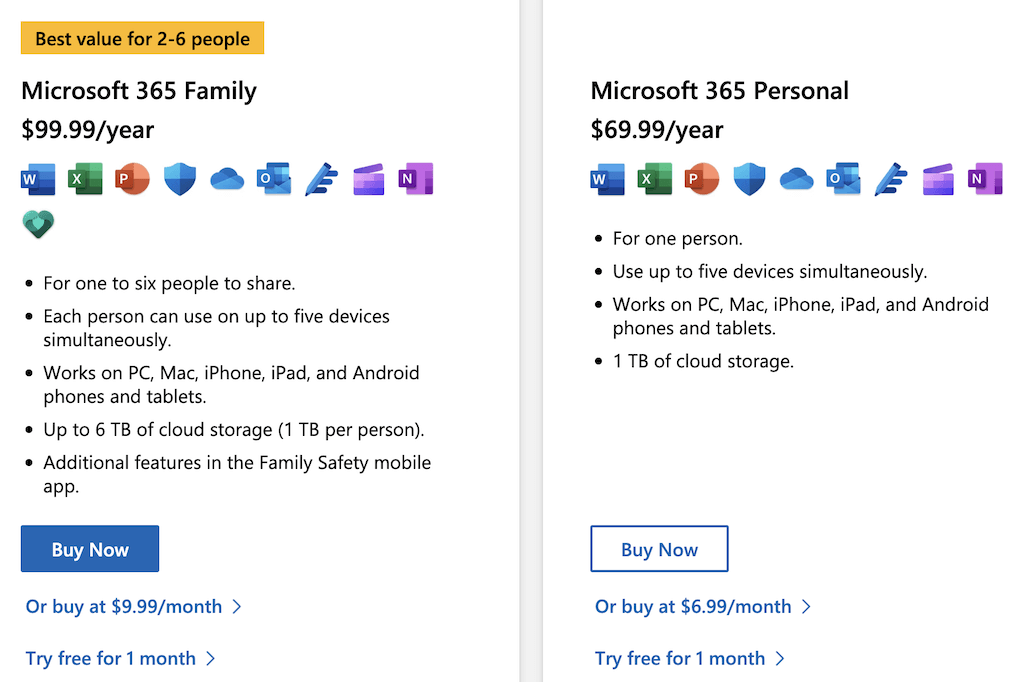Click the Excel icon in the Family plan
The width and height of the screenshot is (1024, 682).
coord(86,179)
